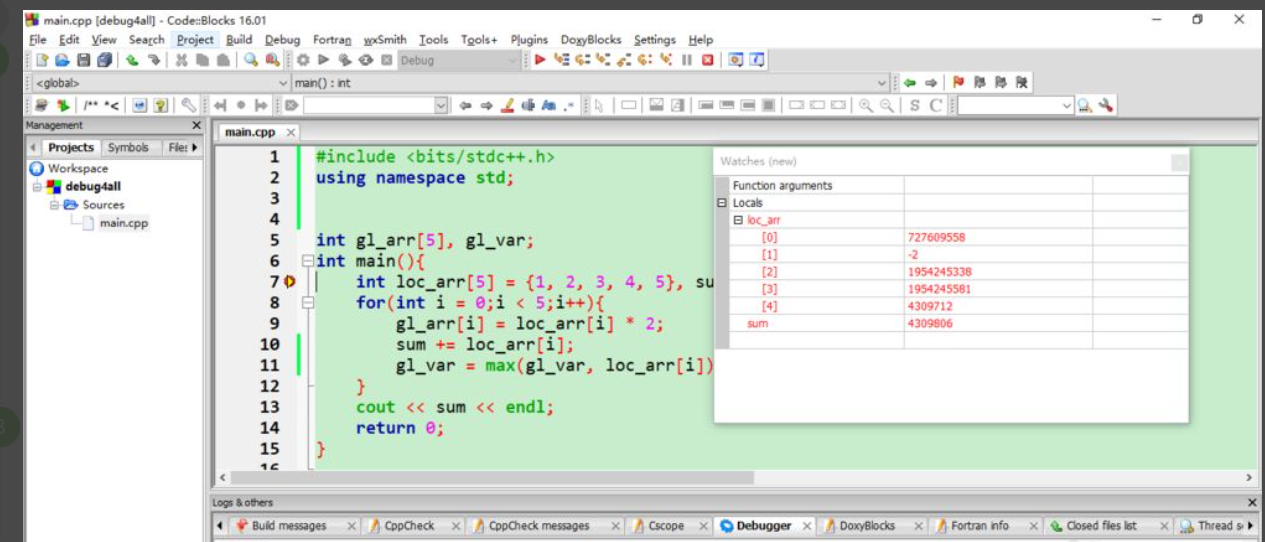Click the red Debug/Continue arrow icon
Viewport: 1265px width, 542px height.
pyautogui.click(x=540, y=60)
